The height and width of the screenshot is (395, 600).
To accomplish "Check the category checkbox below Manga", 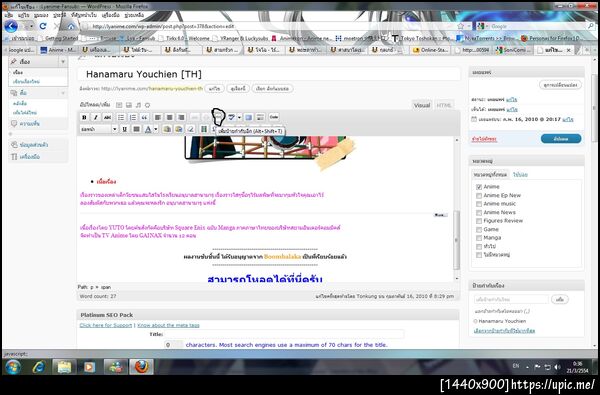I will (x=479, y=246).
